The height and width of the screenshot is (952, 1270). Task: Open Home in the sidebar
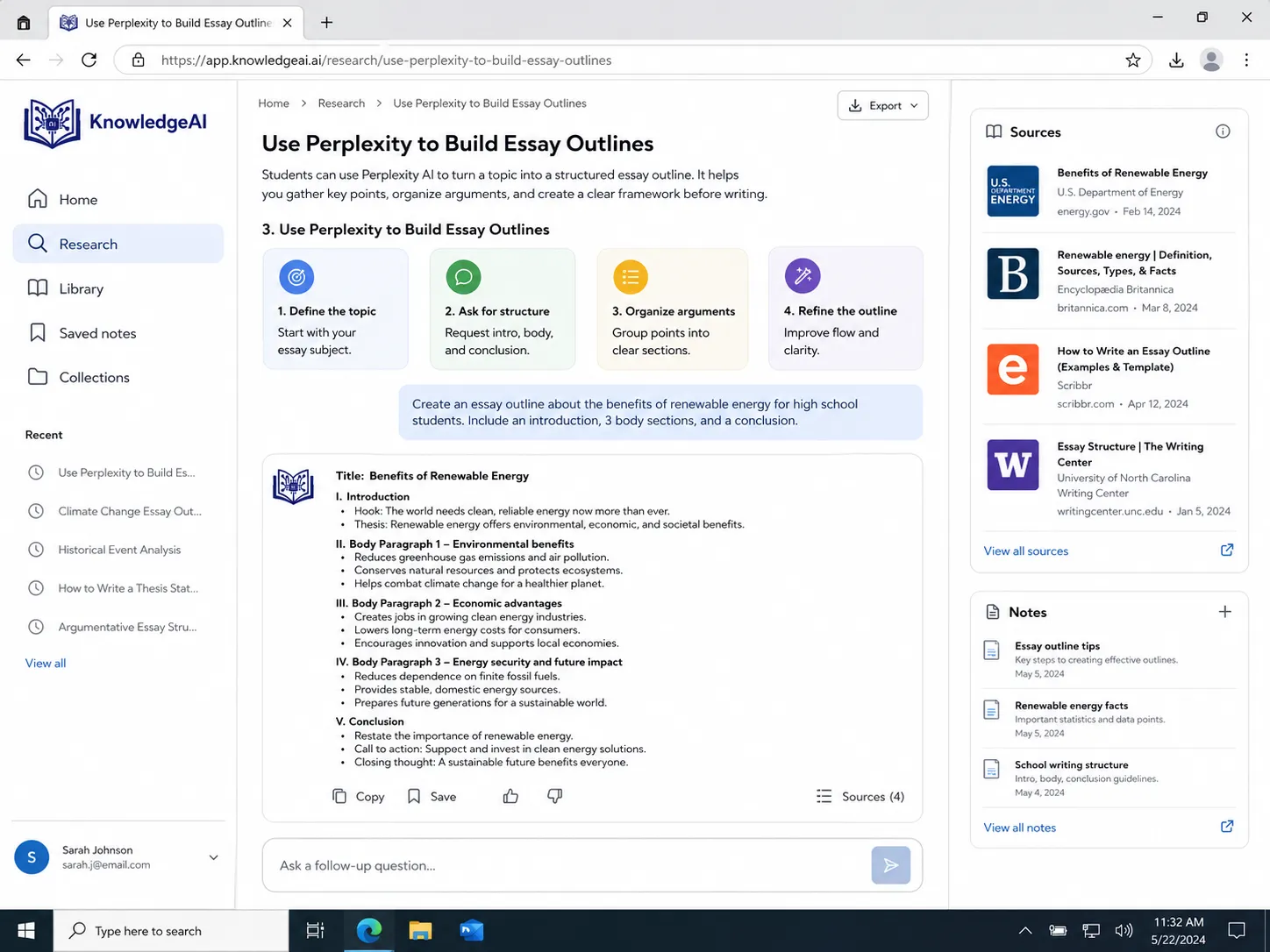click(118, 199)
